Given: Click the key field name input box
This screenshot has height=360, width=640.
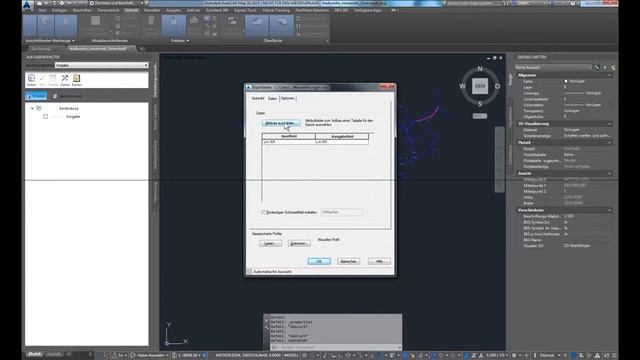Looking at the screenshot, I should click(342, 212).
